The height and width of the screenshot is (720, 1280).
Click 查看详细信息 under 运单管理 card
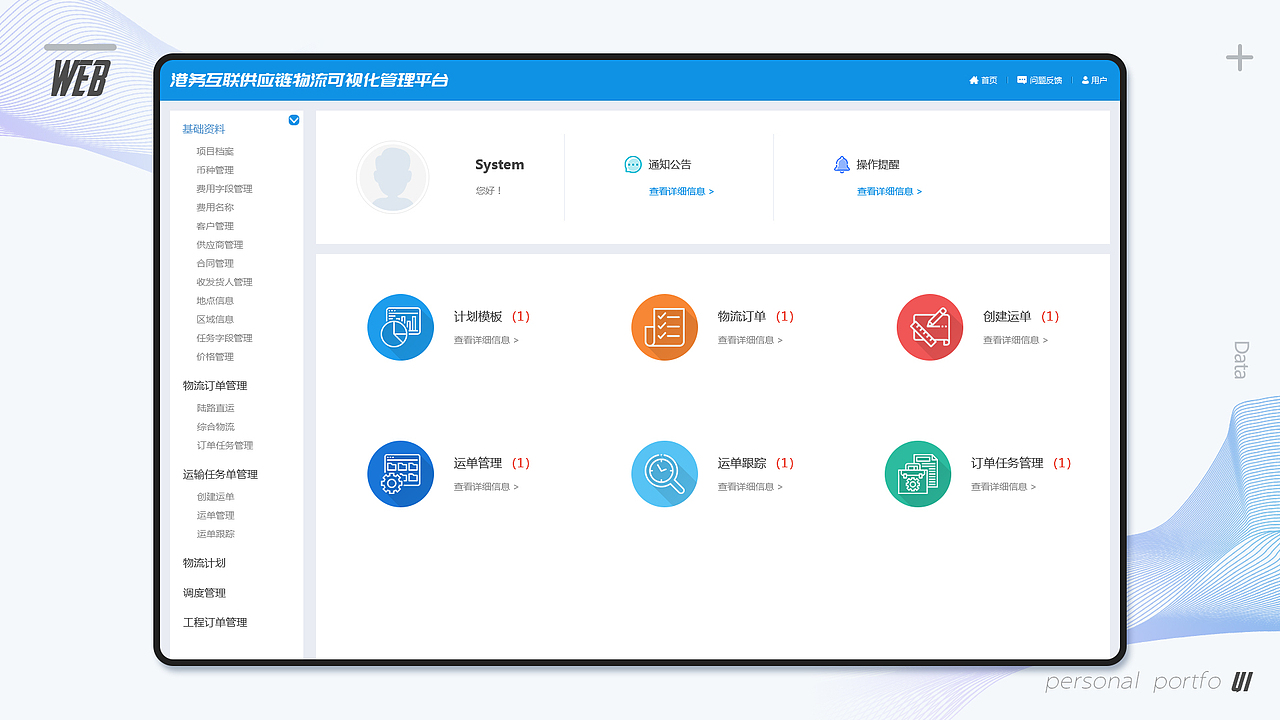(x=486, y=487)
